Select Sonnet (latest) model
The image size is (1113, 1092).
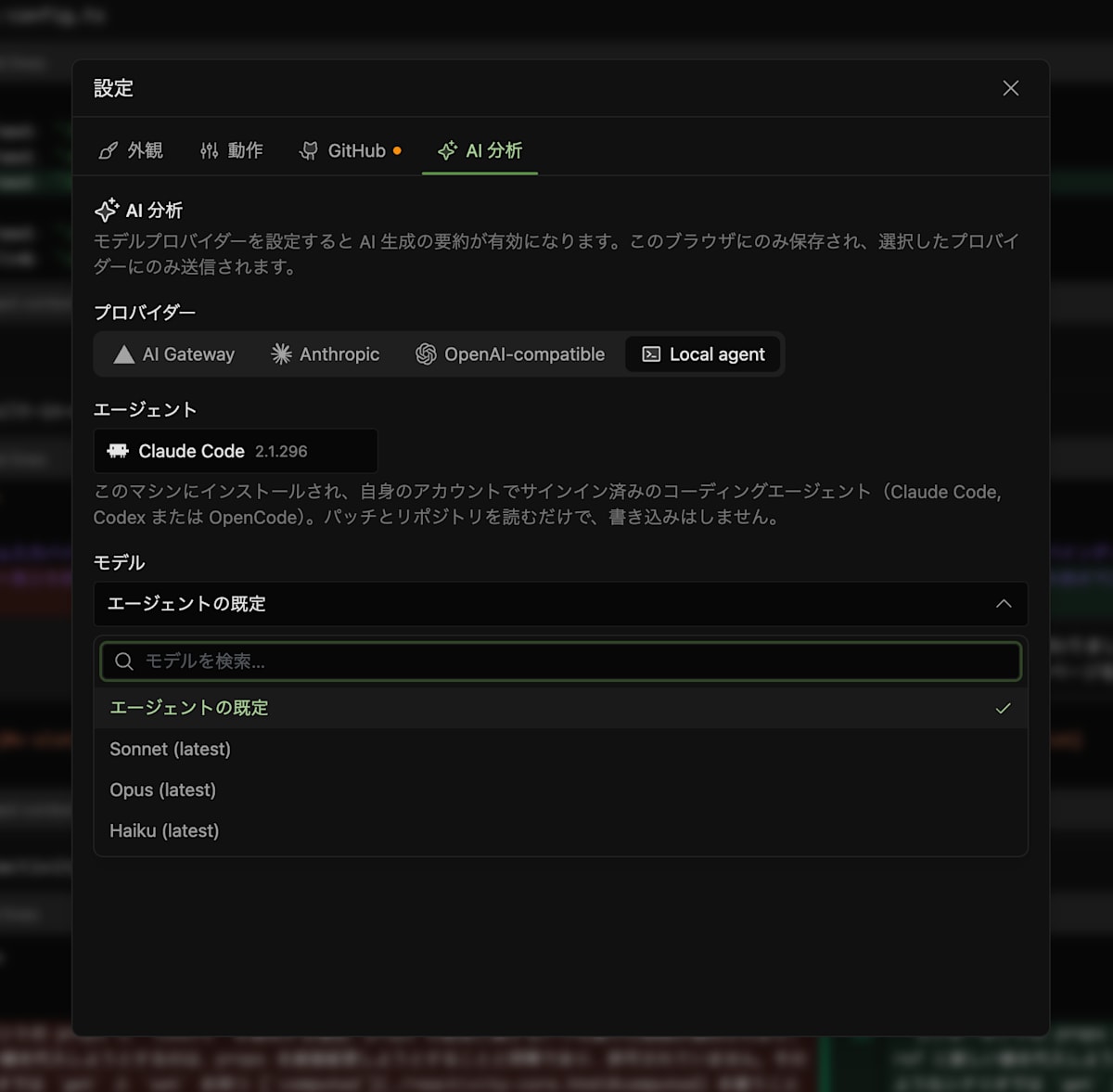pyautogui.click(x=560, y=749)
